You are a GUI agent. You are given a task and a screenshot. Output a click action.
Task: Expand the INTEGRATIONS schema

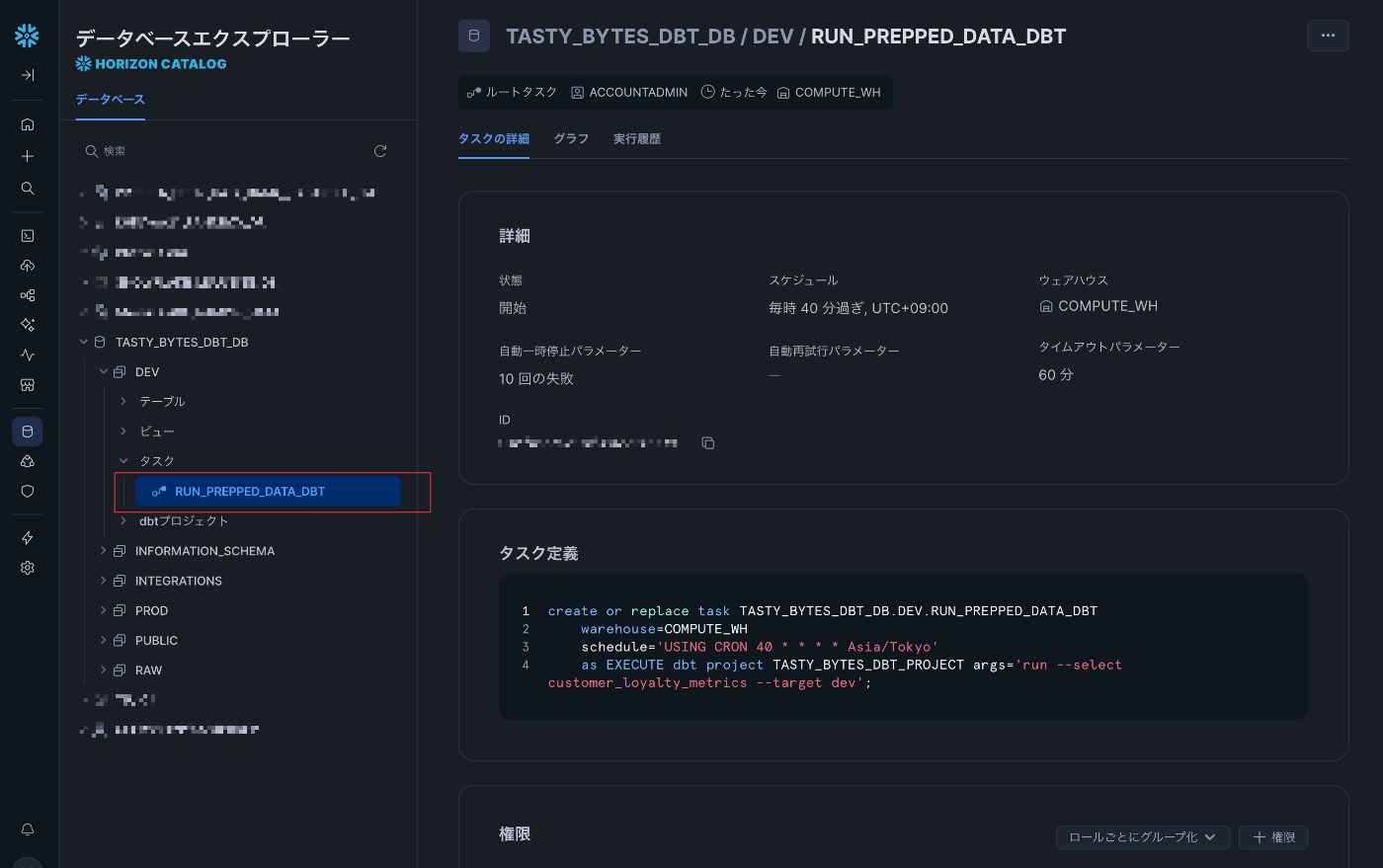[104, 581]
